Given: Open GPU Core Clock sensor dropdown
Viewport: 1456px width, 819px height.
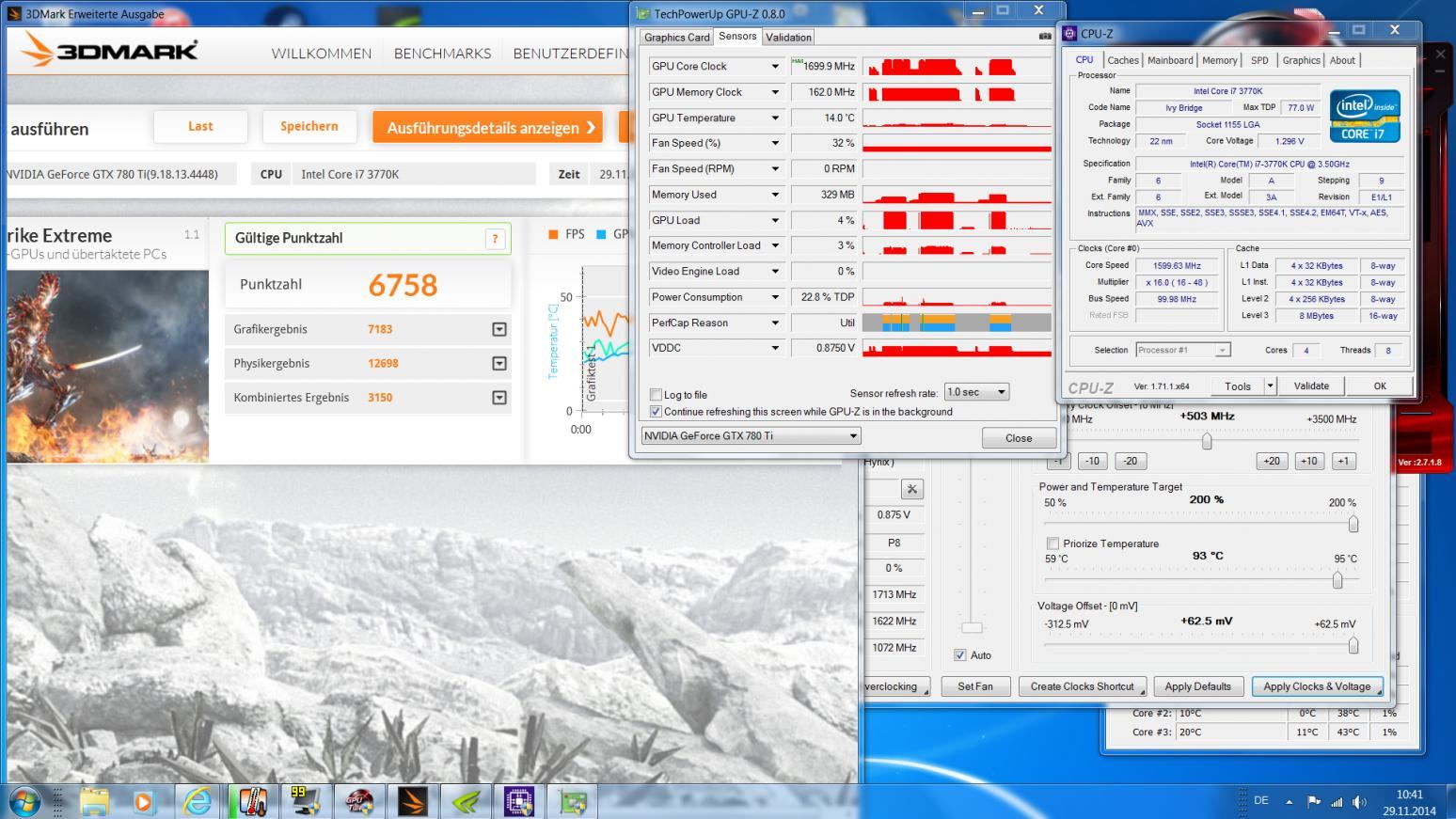Looking at the screenshot, I should coord(775,67).
